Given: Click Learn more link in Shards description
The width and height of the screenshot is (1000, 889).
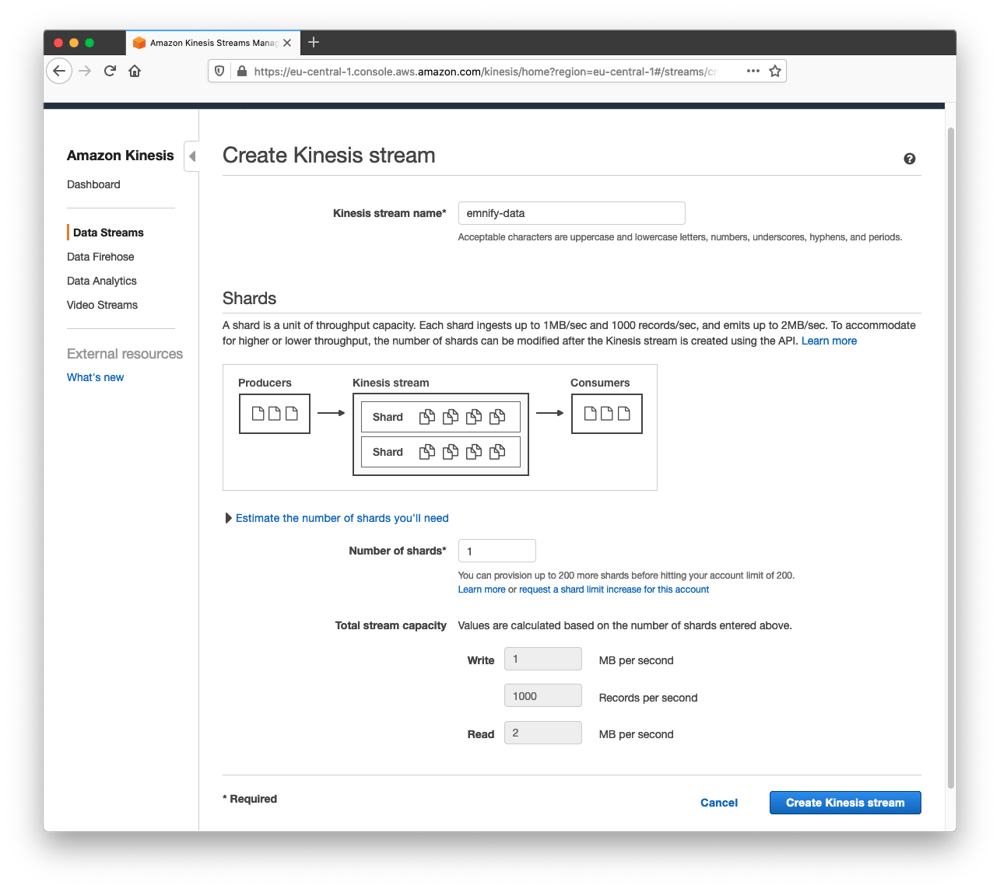Looking at the screenshot, I should click(829, 341).
